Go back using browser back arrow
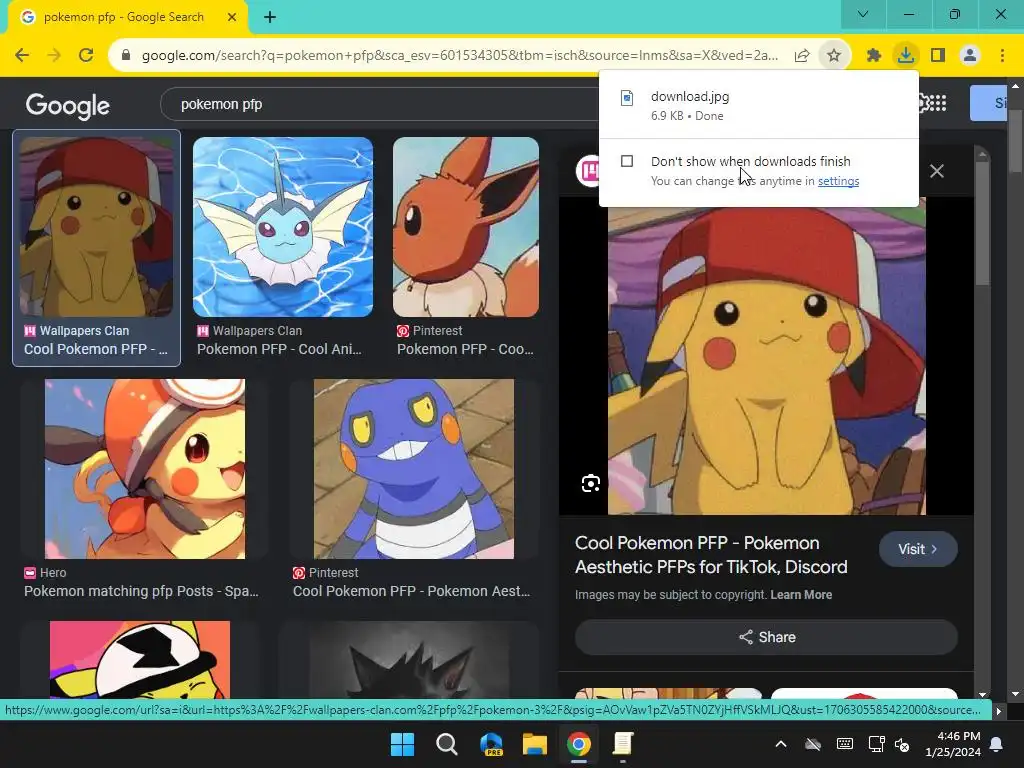 22,56
